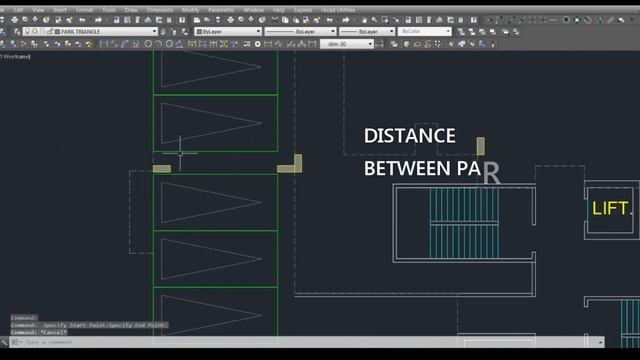
Task: Click the Send to Back draw order icon
Action: click(471, 31)
